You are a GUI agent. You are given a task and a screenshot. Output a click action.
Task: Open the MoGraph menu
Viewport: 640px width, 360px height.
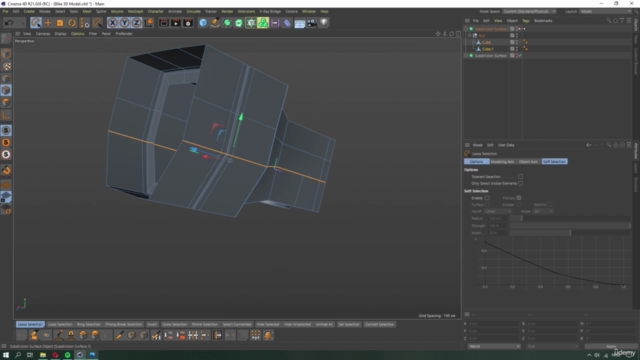[x=136, y=11]
